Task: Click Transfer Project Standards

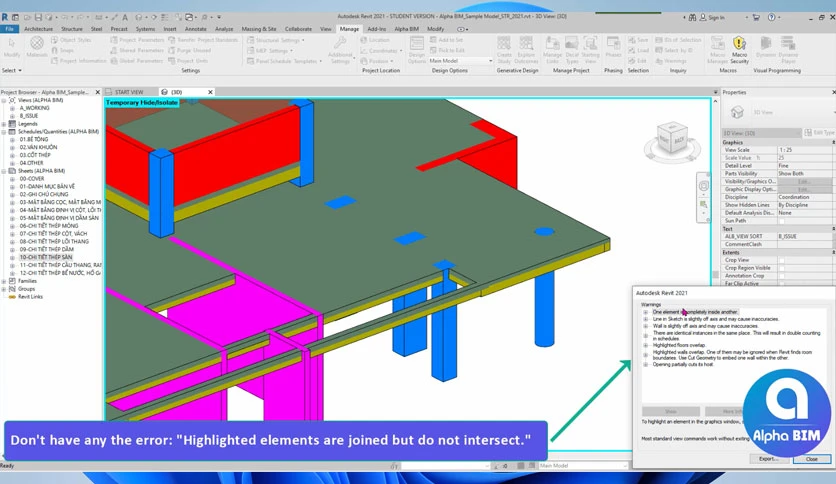Action: point(203,40)
